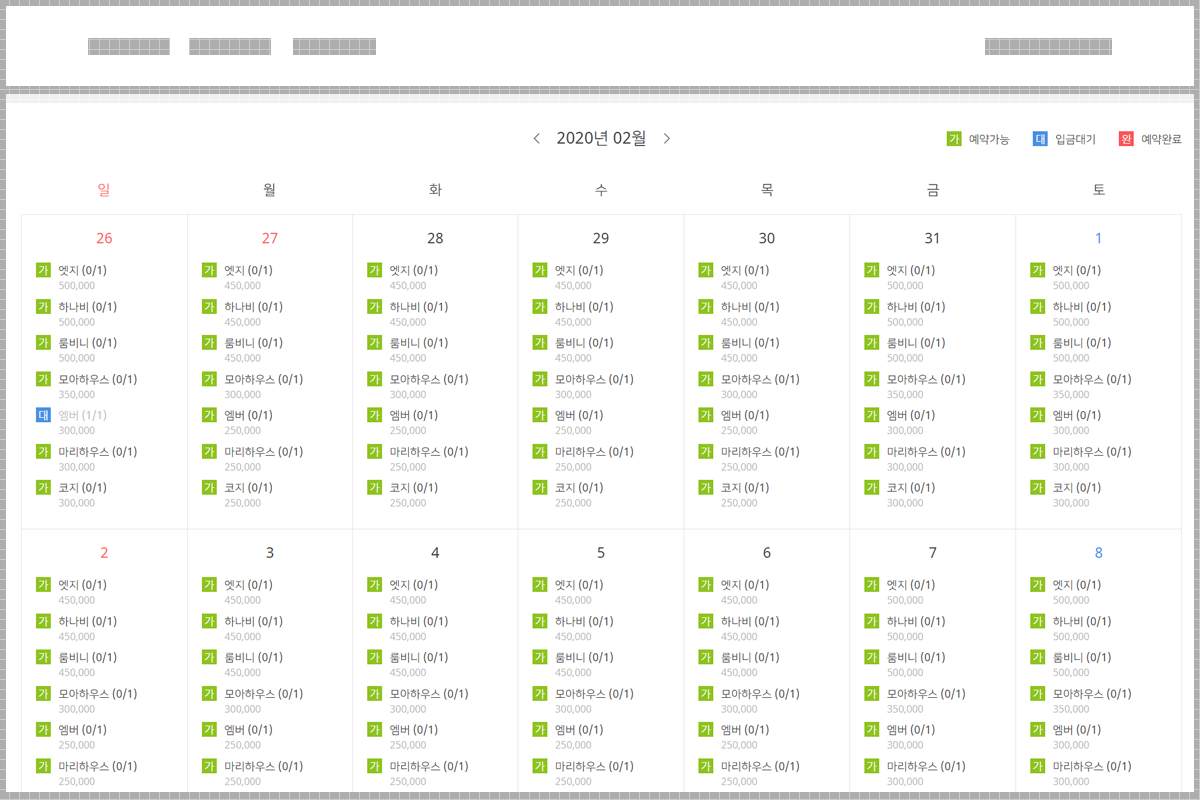Click the green 가 icon beside 엠버 on the 30th
The height and width of the screenshot is (800, 1200).
tap(705, 415)
